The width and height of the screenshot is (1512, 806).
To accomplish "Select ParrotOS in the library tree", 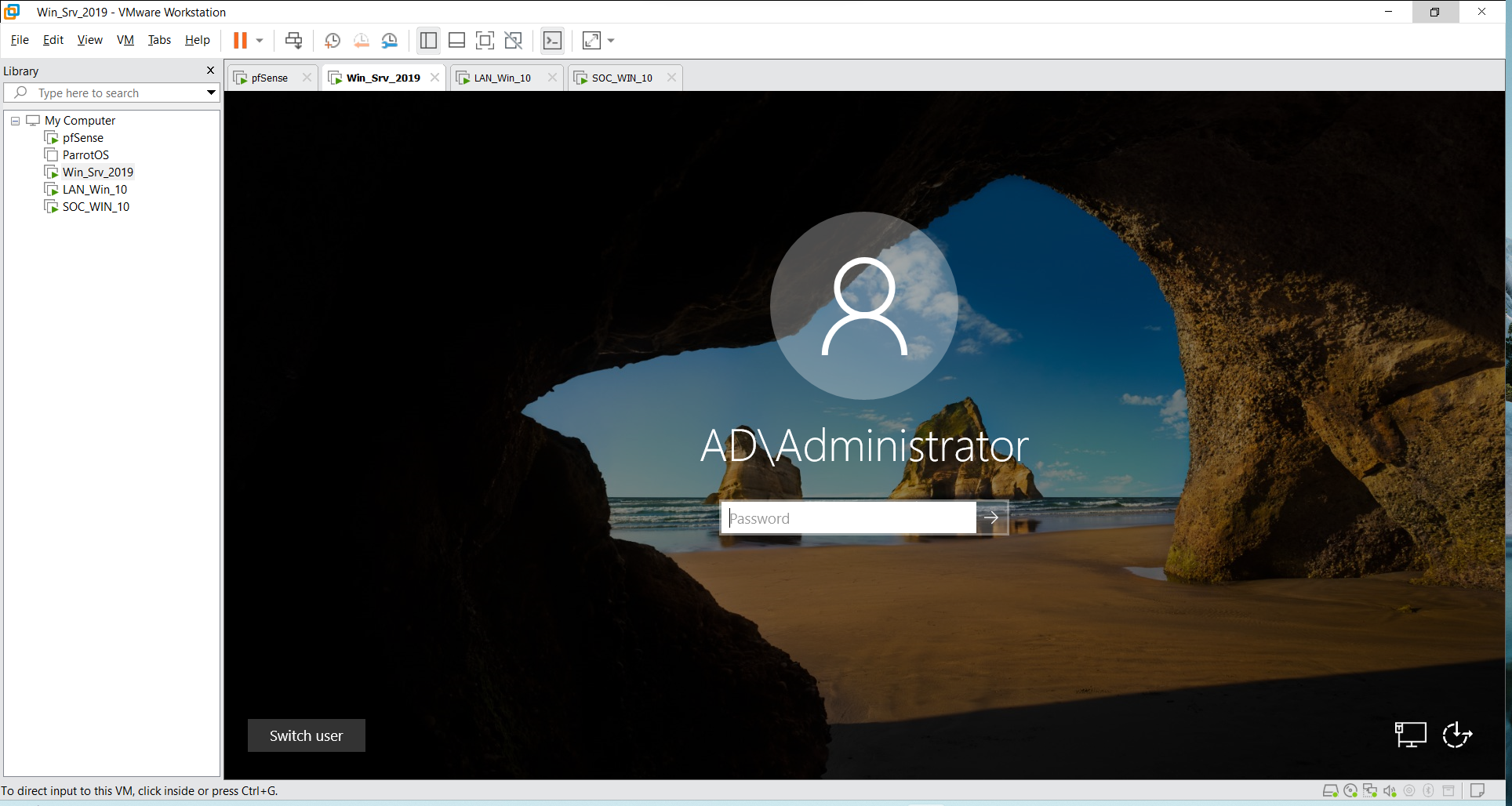I will pyautogui.click(x=85, y=155).
